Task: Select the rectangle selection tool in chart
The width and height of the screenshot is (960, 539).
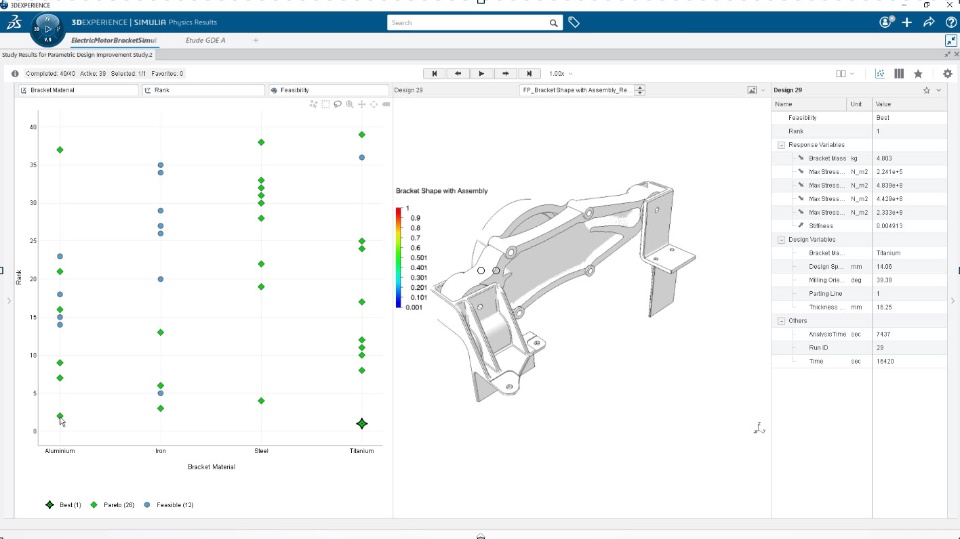Action: click(325, 104)
